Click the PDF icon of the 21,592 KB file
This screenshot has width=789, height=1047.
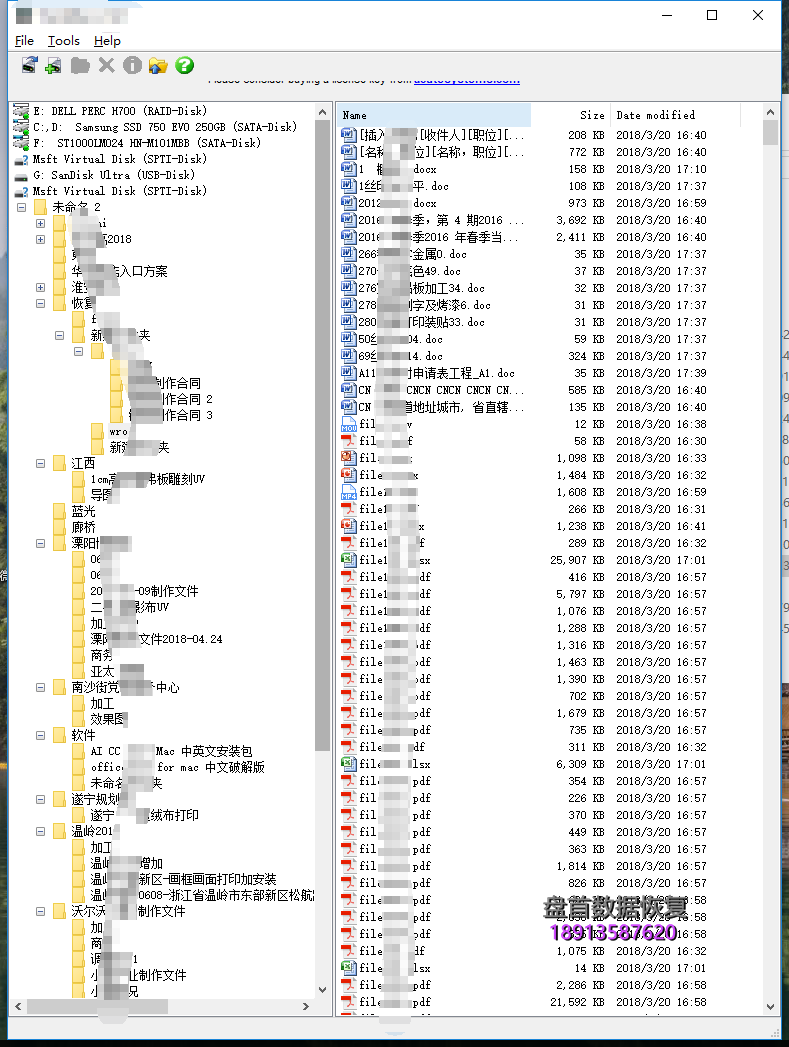click(348, 1002)
